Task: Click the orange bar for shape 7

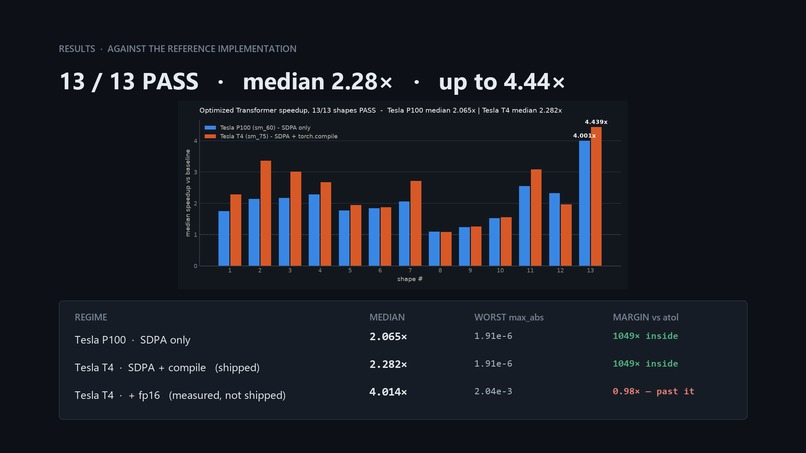Action: 416,223
